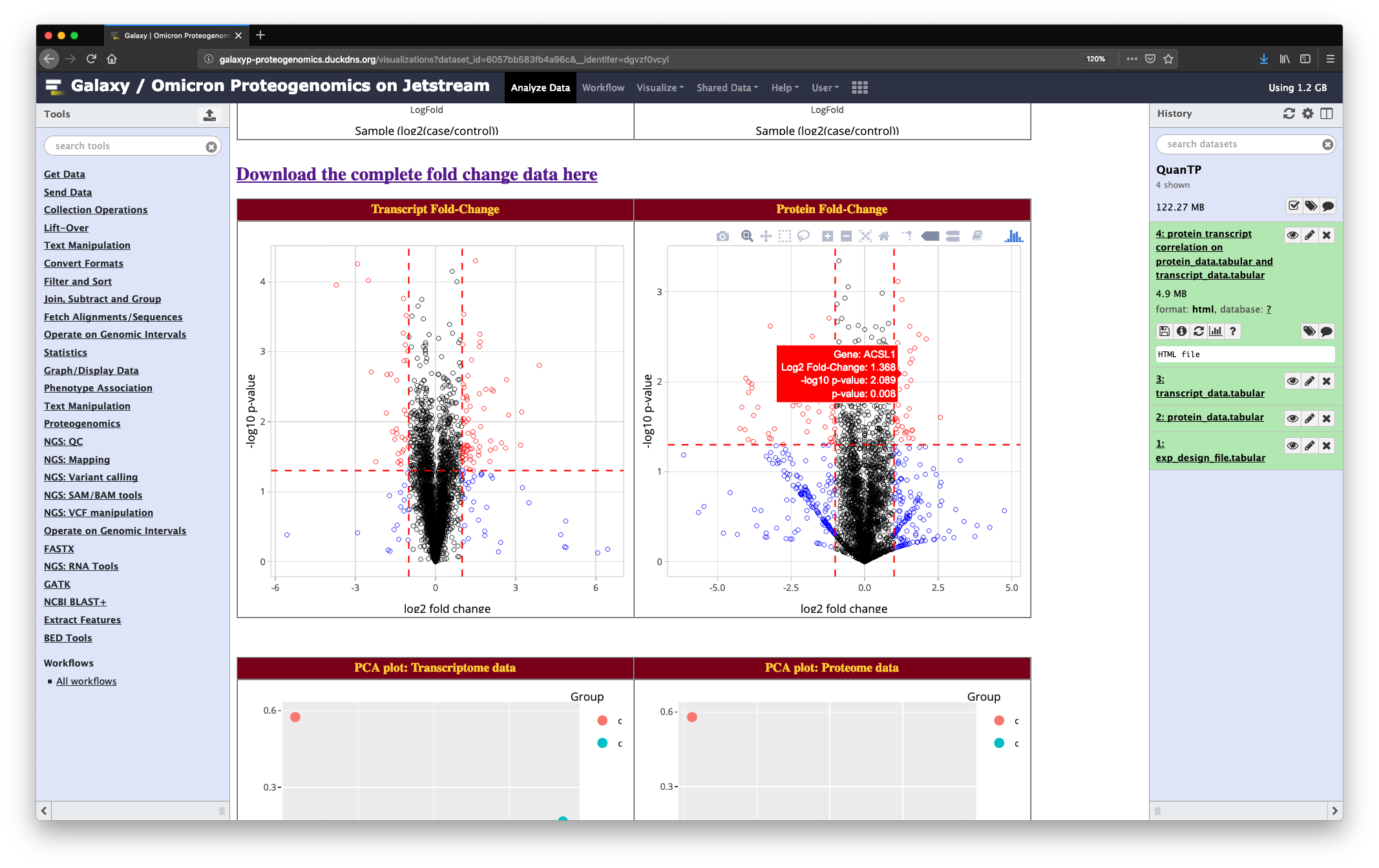The width and height of the screenshot is (1379, 868).
Task: Click the database question mark link
Action: 1268,309
